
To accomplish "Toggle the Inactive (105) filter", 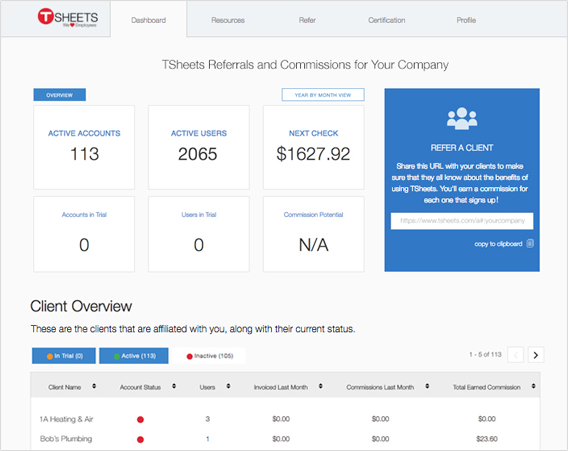I will pos(209,356).
